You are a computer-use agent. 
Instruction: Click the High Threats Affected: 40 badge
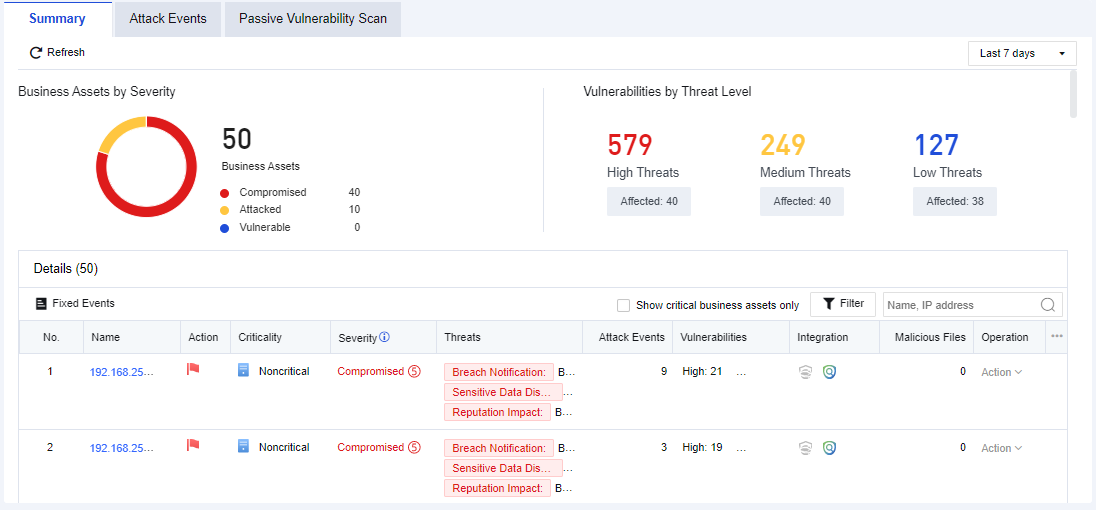(x=649, y=201)
